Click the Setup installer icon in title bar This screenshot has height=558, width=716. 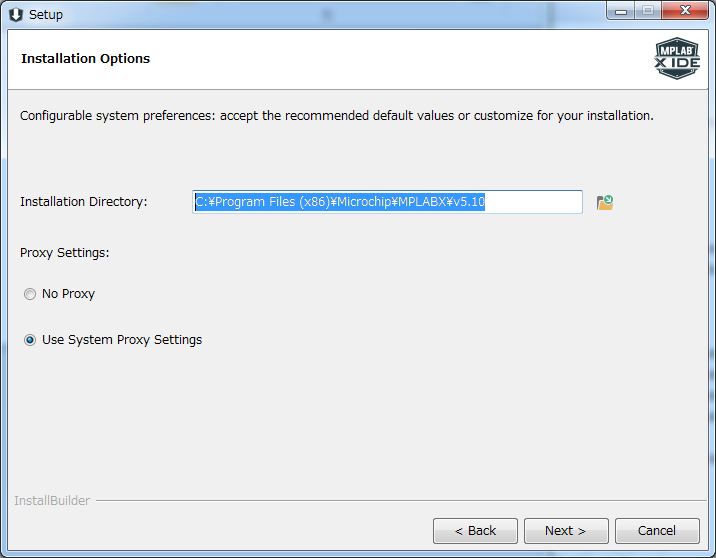click(x=15, y=14)
